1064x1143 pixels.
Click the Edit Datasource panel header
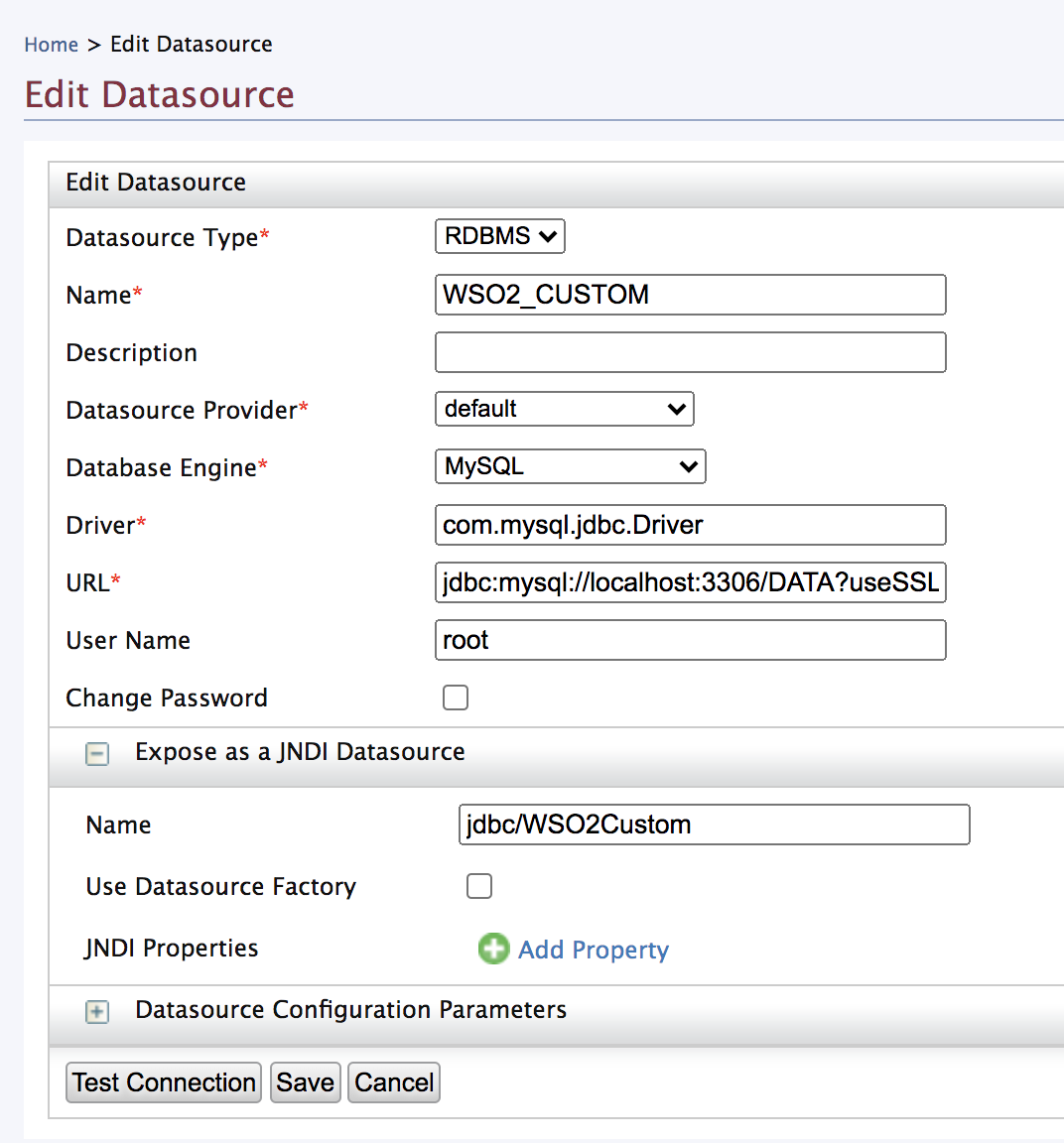557,183
